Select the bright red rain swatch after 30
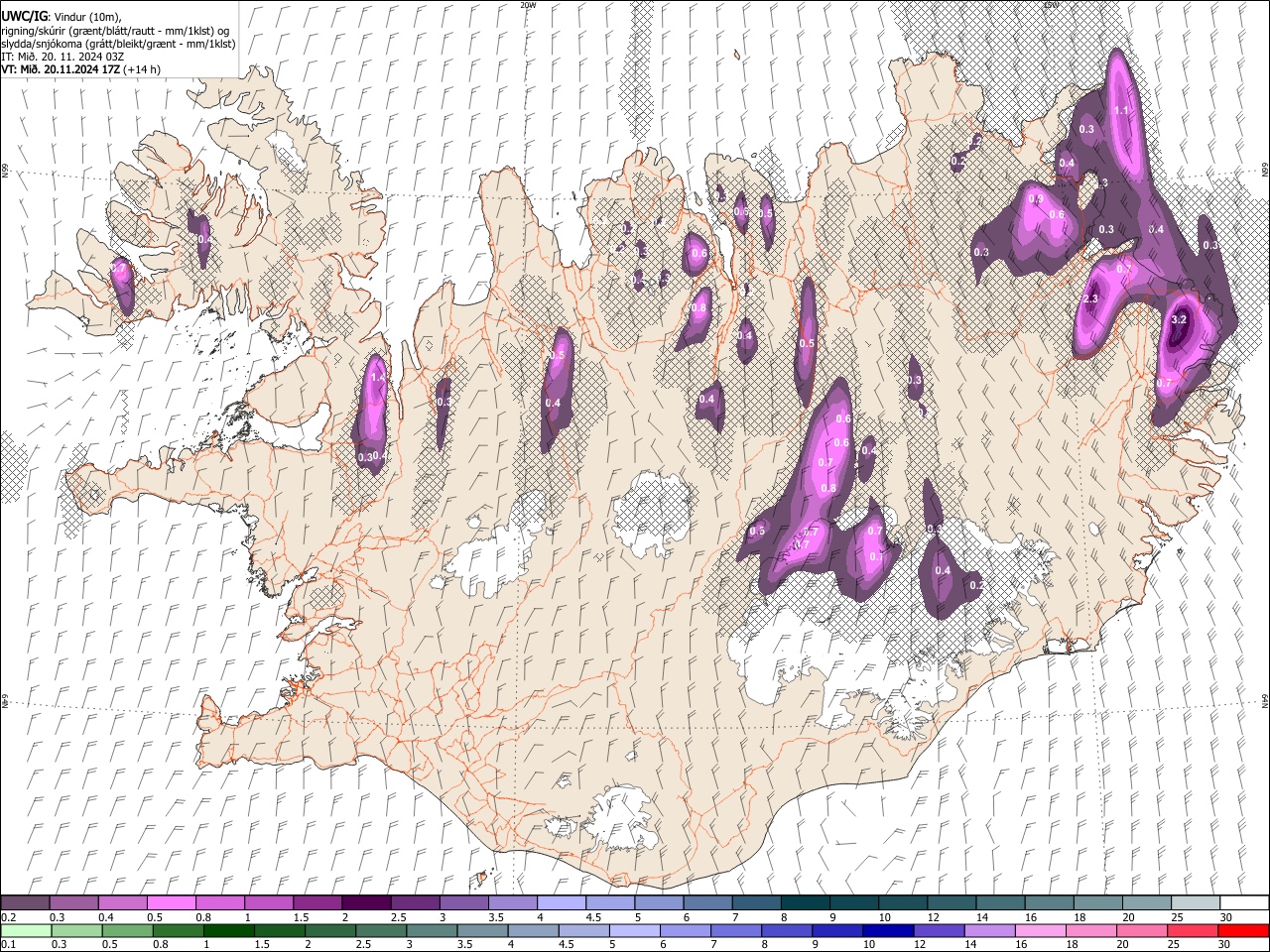The height and width of the screenshot is (952, 1270). (1243, 930)
